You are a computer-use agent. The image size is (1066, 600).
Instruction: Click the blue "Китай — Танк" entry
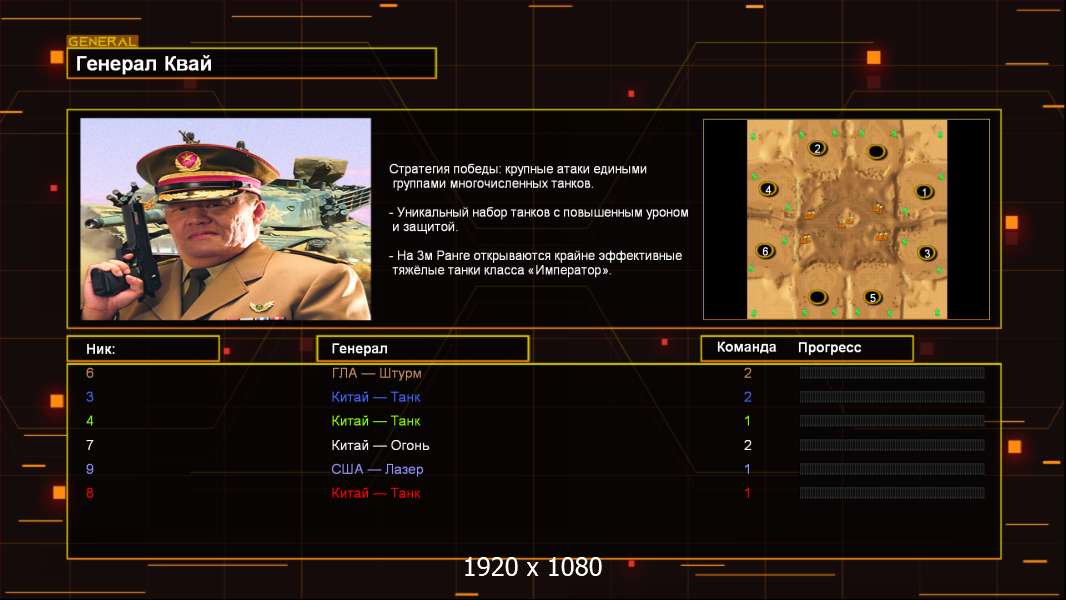(x=376, y=397)
